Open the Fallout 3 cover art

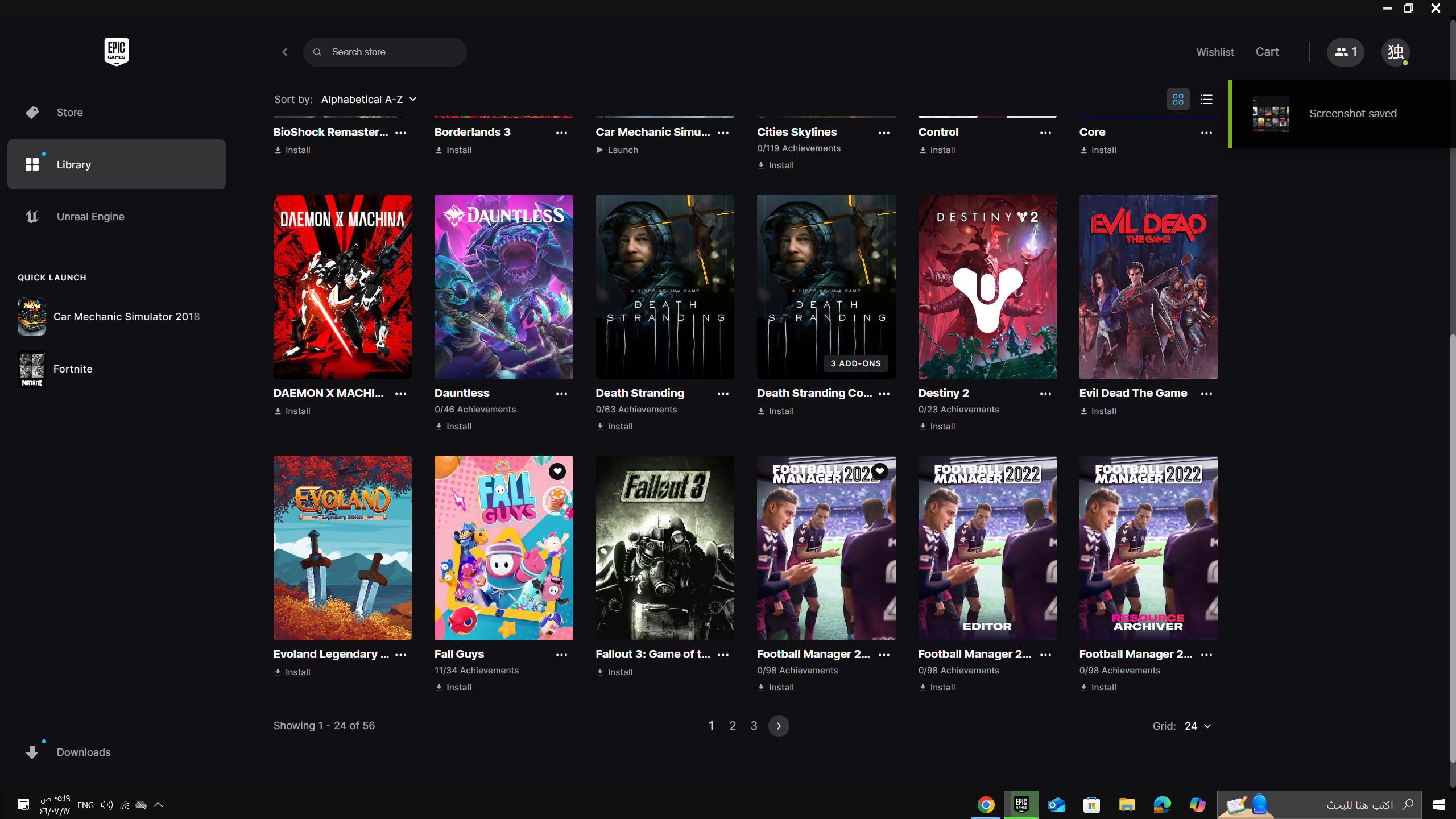point(665,548)
